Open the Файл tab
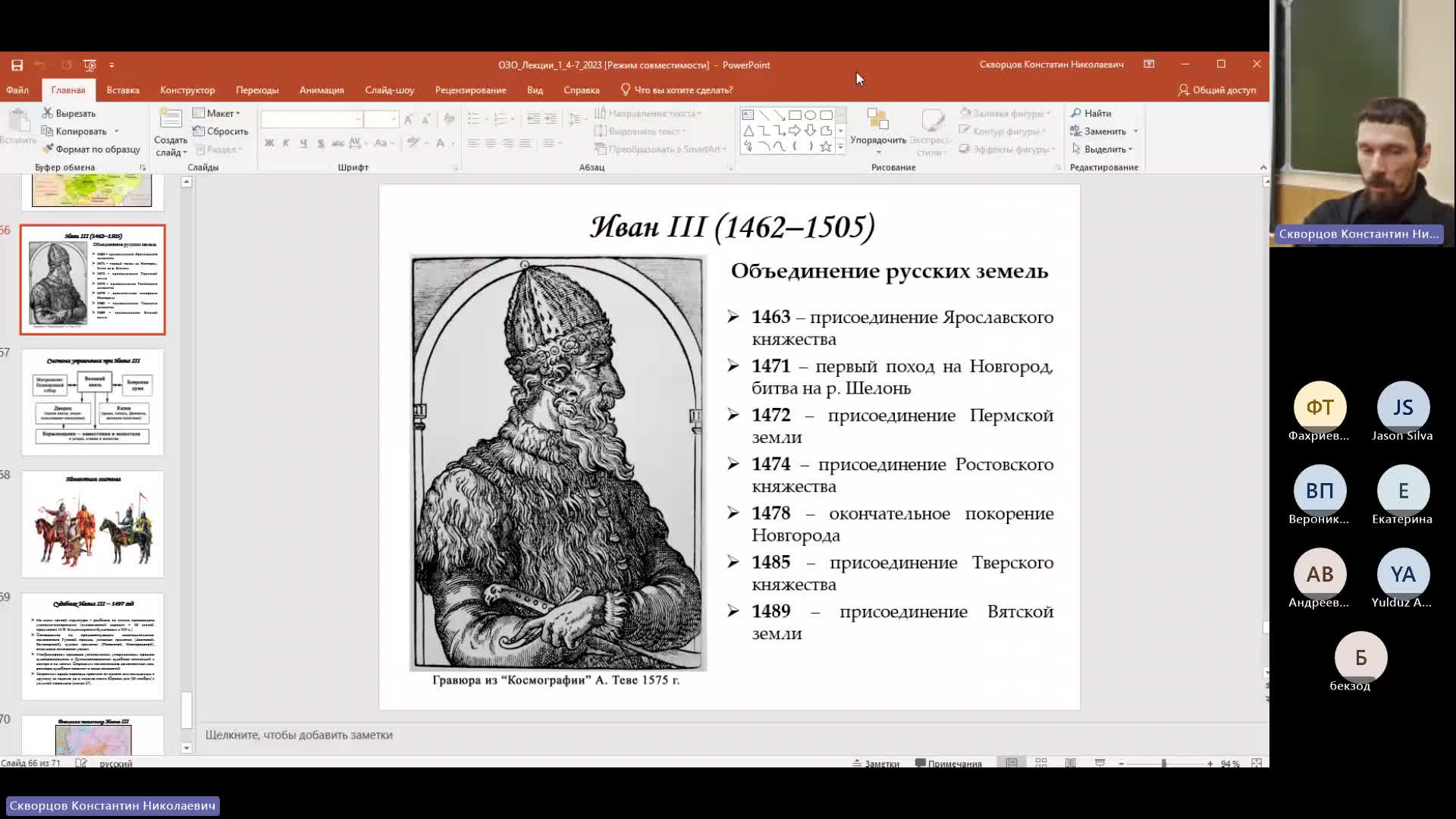This screenshot has height=819, width=1456. 17,89
